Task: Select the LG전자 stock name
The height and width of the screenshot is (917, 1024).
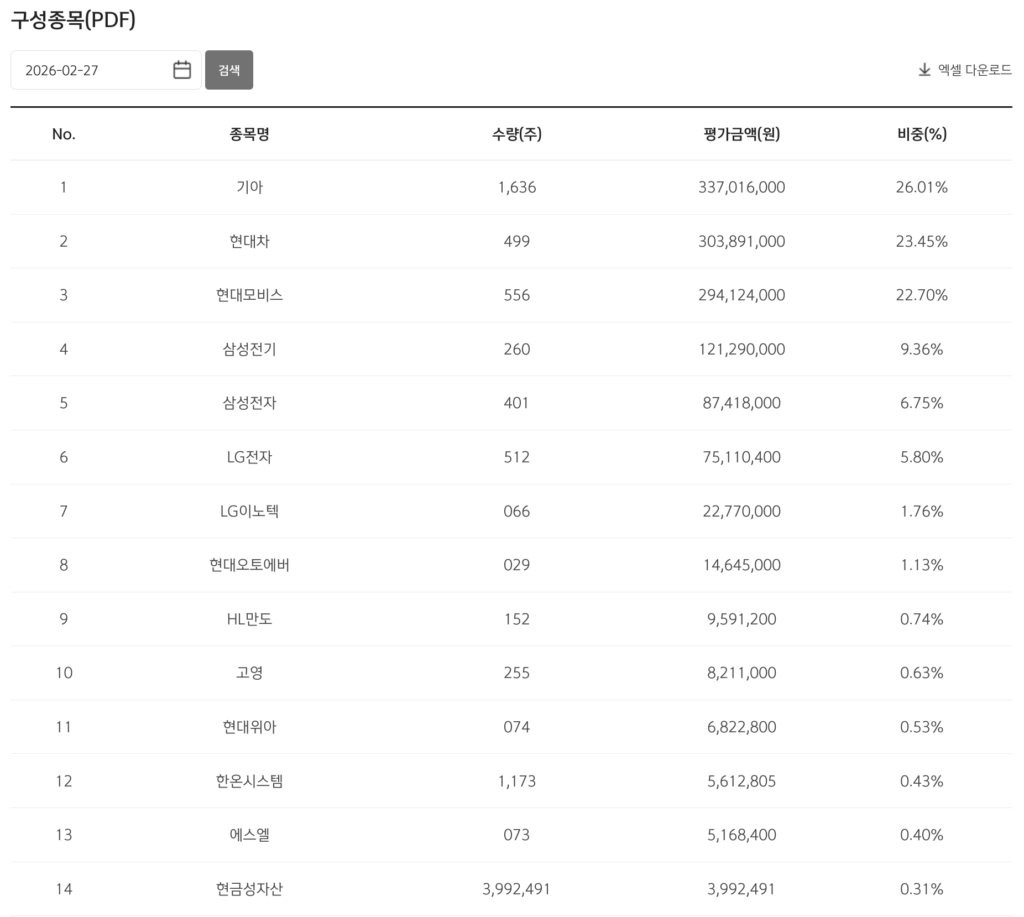Action: (x=249, y=457)
